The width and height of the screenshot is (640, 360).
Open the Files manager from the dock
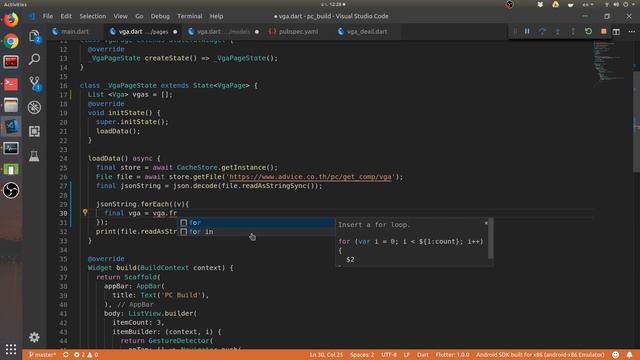[11, 105]
